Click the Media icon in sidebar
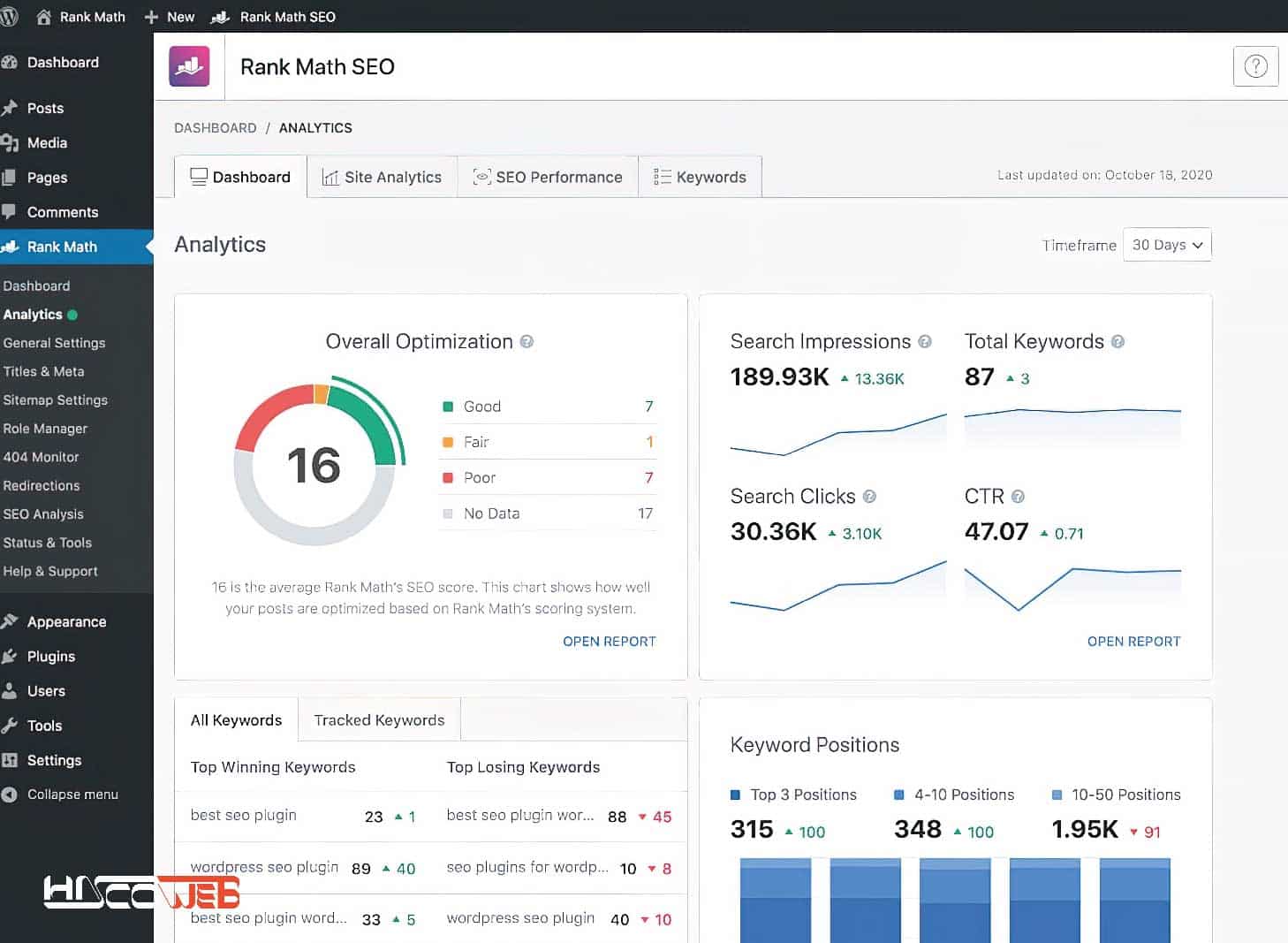 (x=10, y=142)
